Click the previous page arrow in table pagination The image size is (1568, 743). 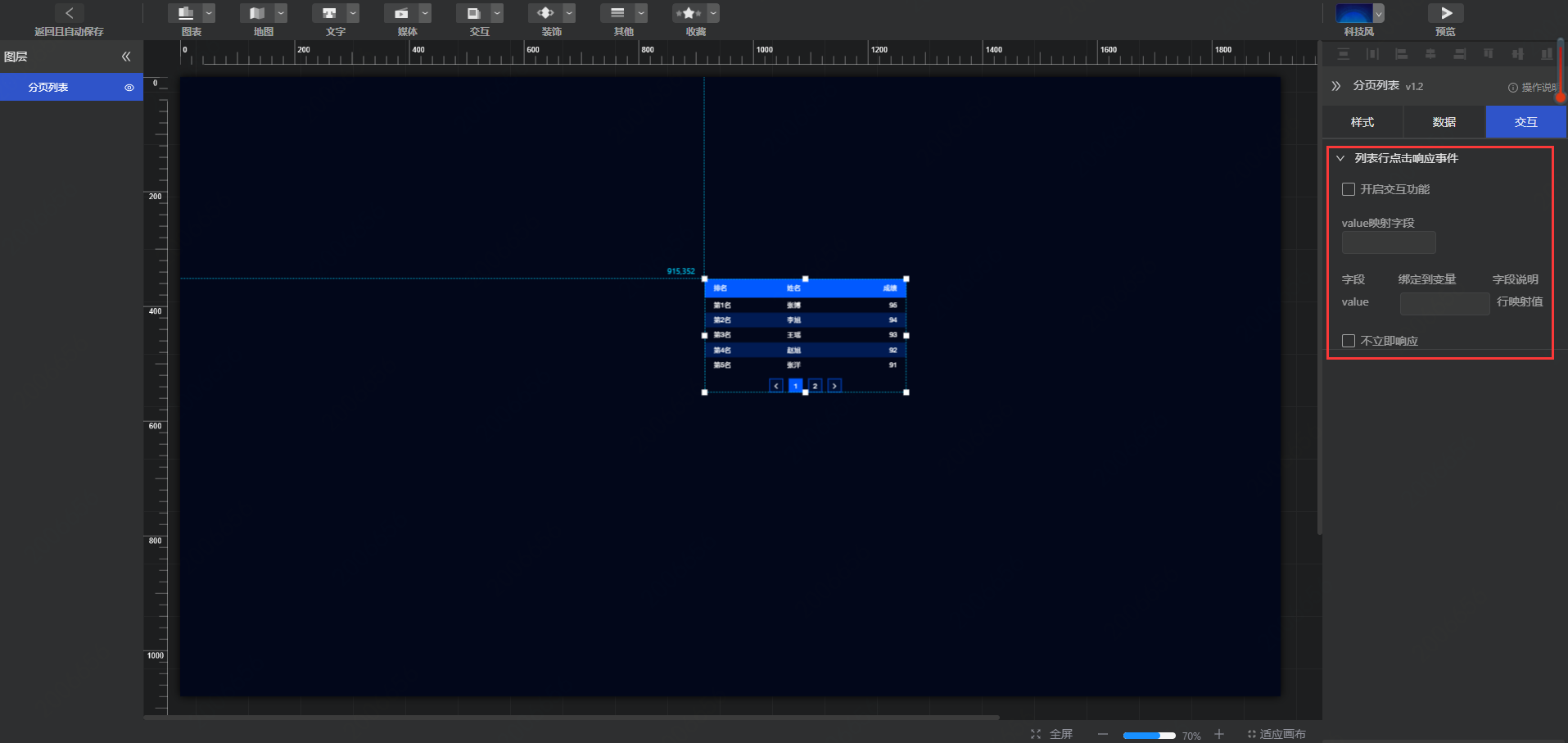(x=776, y=386)
